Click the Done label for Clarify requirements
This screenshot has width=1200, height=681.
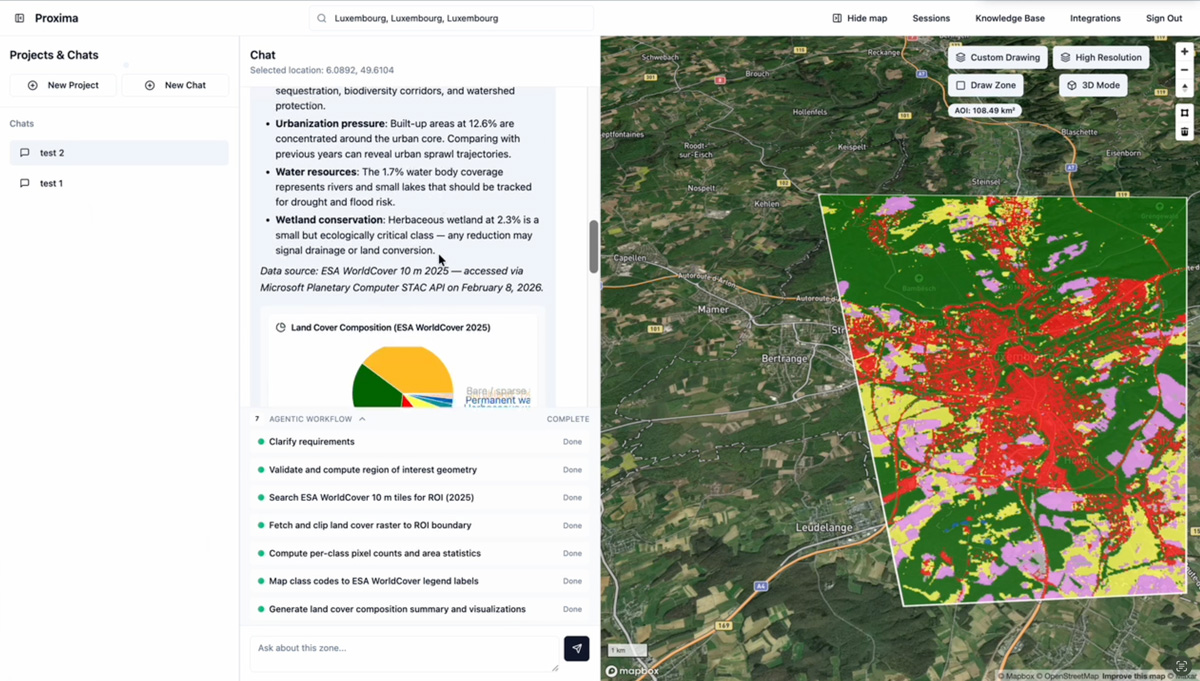pyautogui.click(x=572, y=441)
